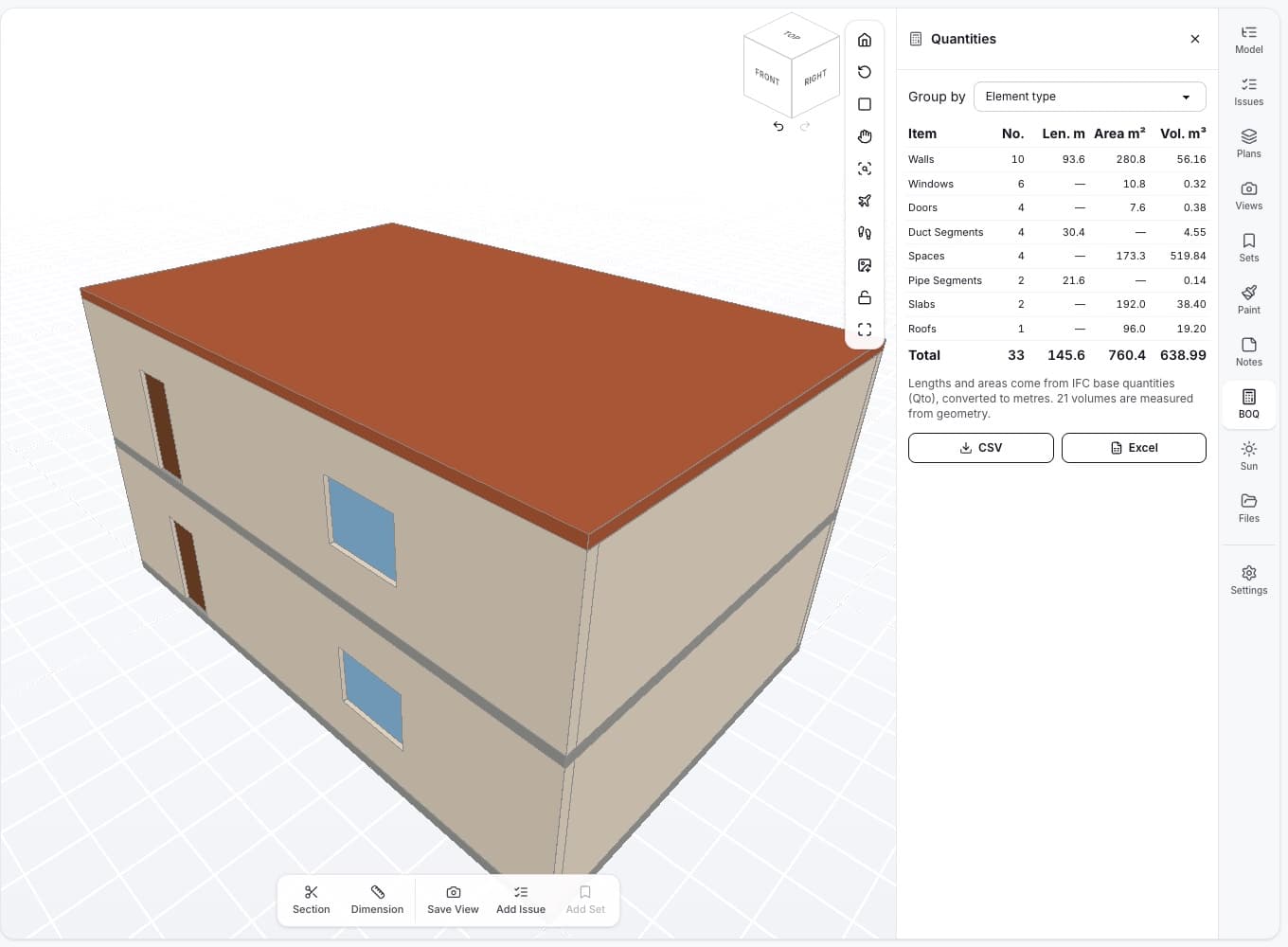Click the RIGHT face of view cube
Screen dimensions: 1288x947
coord(815,78)
